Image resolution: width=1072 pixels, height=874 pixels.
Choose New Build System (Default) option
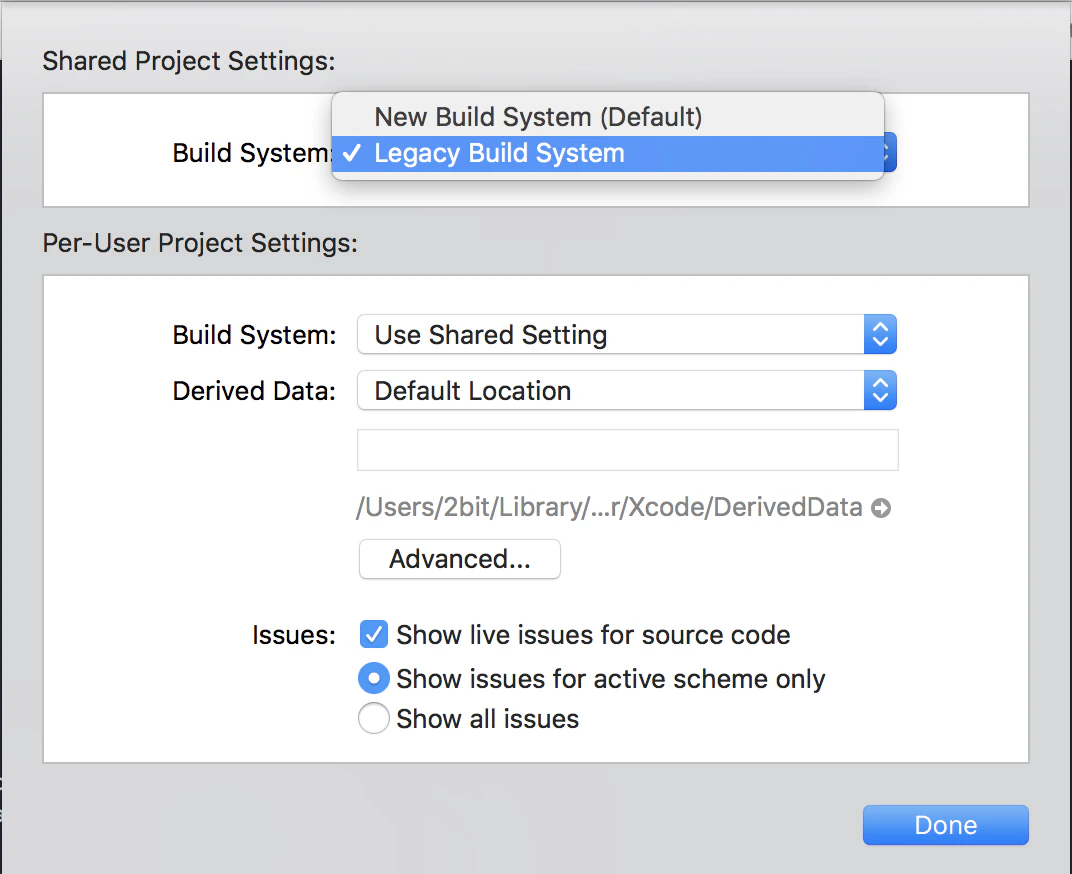607,117
